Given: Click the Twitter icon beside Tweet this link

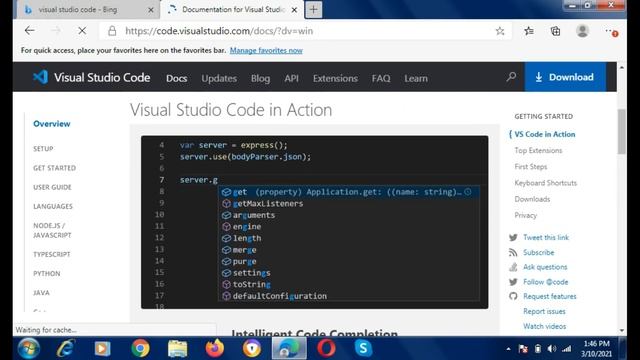Looking at the screenshot, I should click(x=513, y=237).
